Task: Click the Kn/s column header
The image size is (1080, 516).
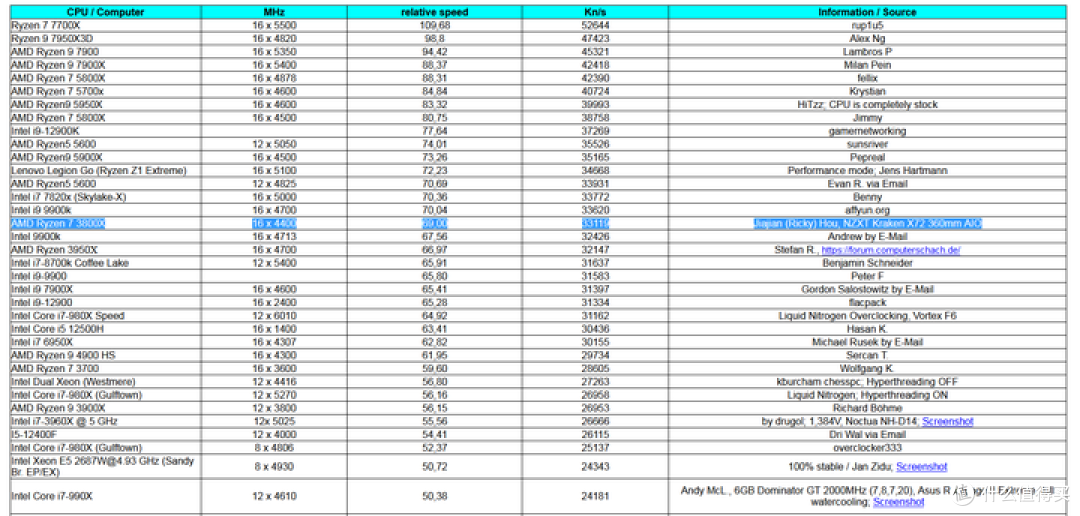Action: [594, 12]
